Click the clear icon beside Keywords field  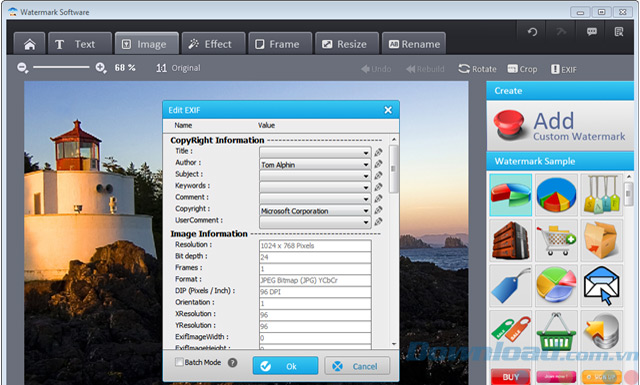[378, 187]
